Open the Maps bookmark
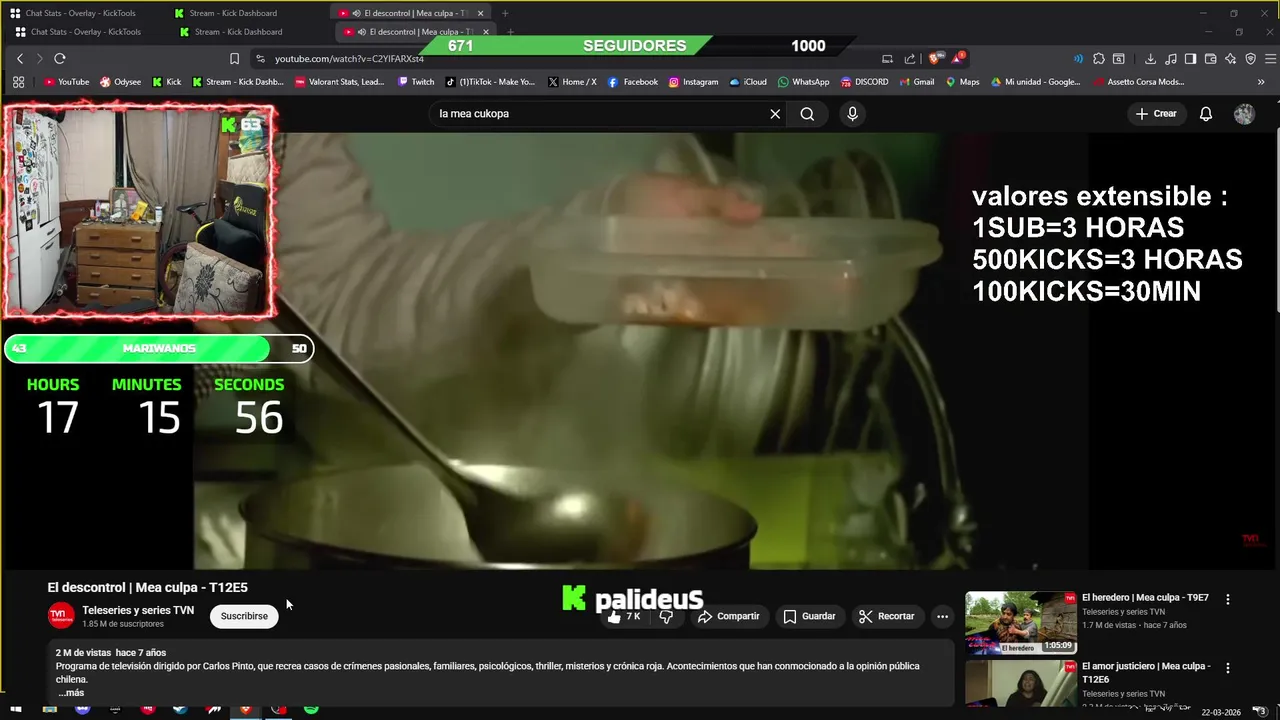 (x=963, y=82)
